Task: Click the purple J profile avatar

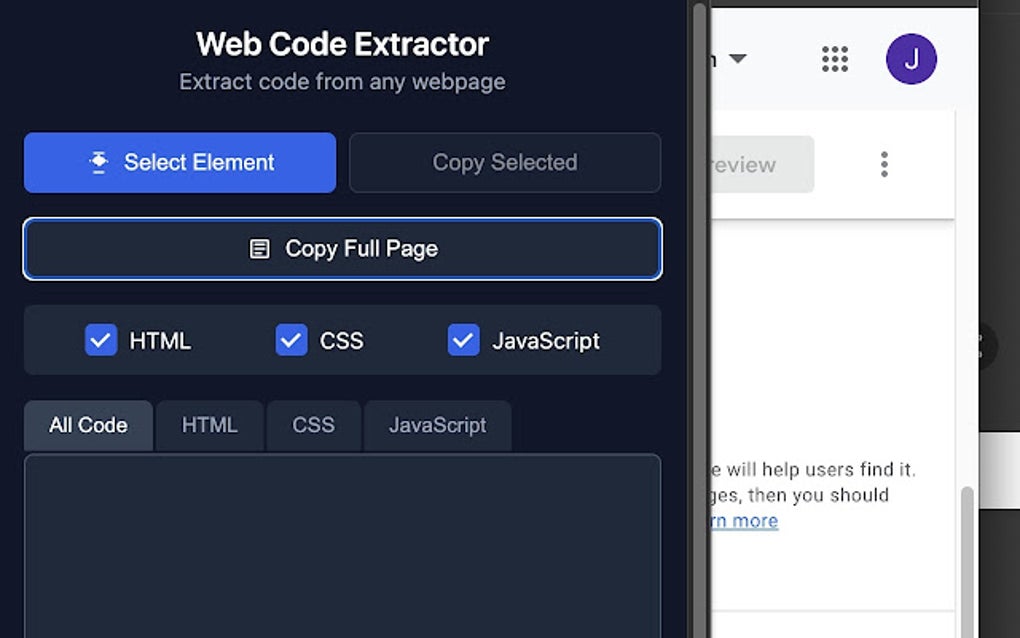Action: pyautogui.click(x=911, y=59)
